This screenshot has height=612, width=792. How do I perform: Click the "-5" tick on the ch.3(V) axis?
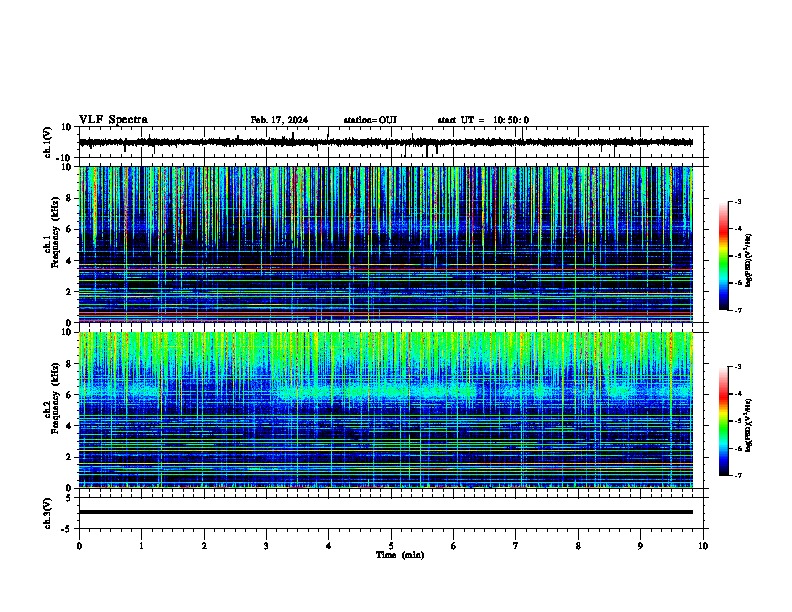pos(67,529)
